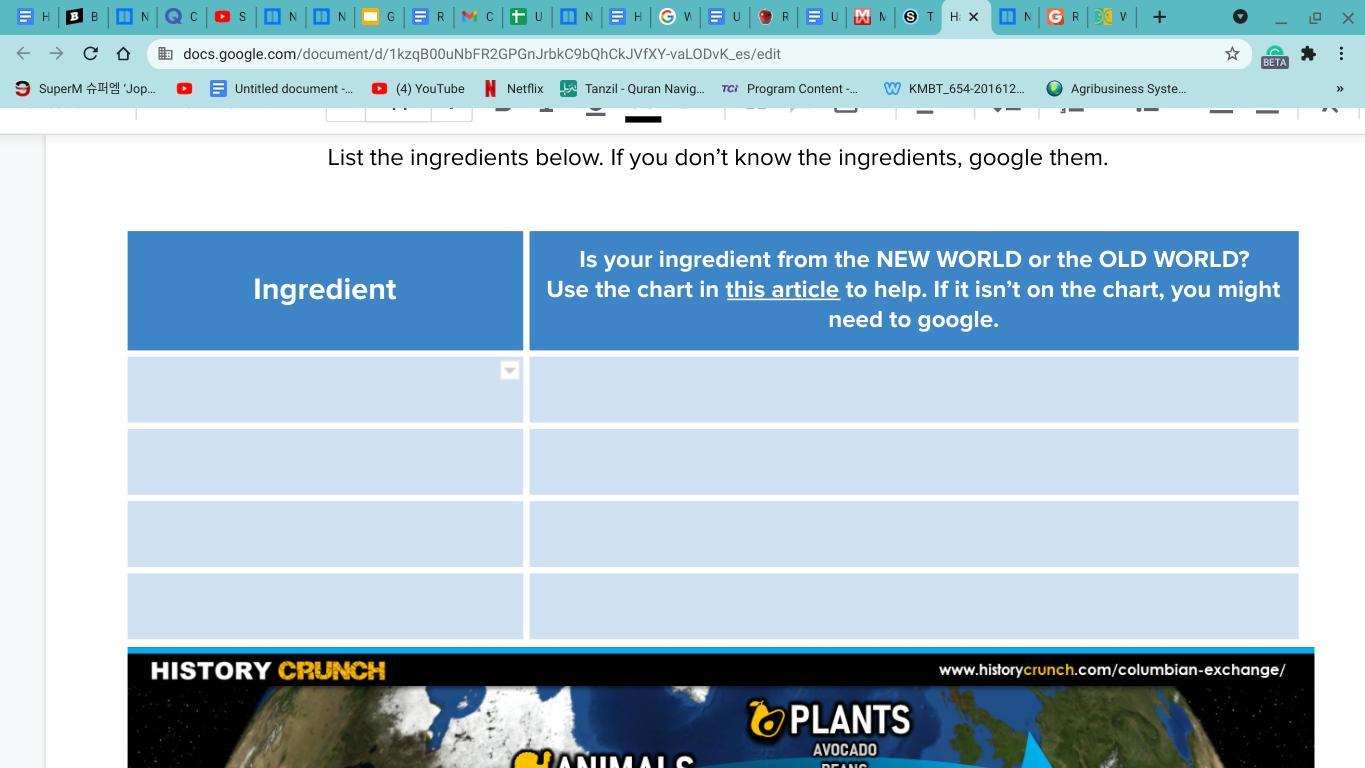
Task: Switch to the Google search tab
Action: pos(675,17)
